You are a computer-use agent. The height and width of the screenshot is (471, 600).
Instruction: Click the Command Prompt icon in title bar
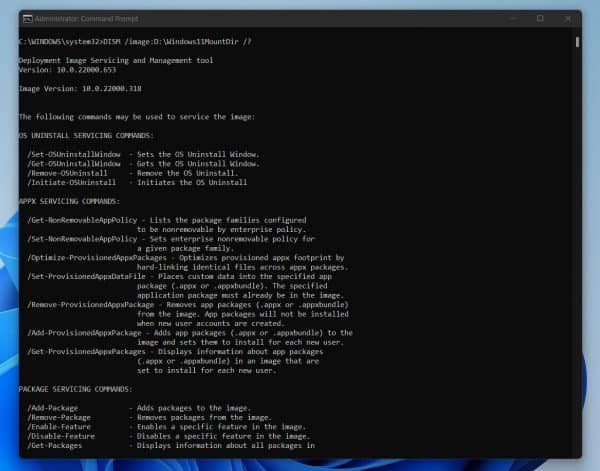click(26, 18)
